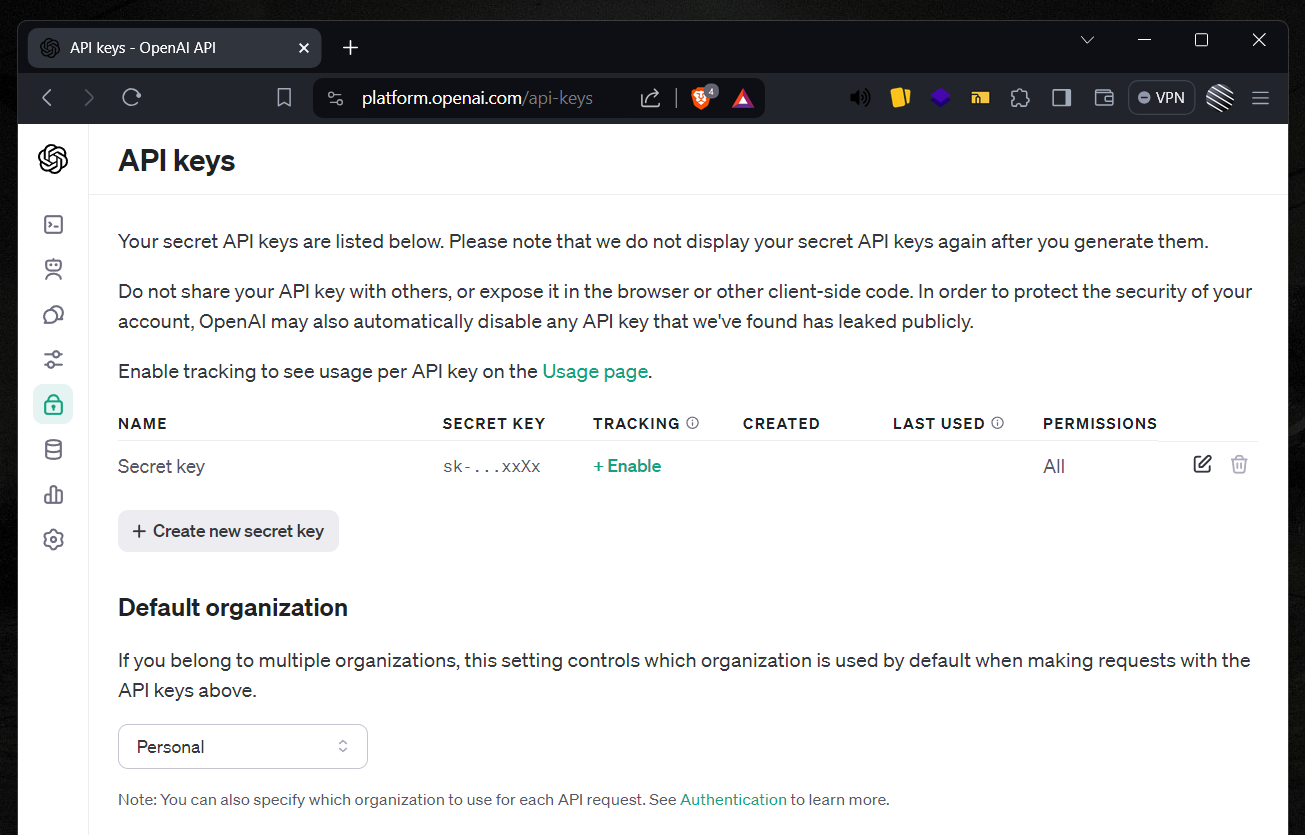The width and height of the screenshot is (1305, 835).
Task: Click the speaker audio icon
Action: tap(859, 98)
